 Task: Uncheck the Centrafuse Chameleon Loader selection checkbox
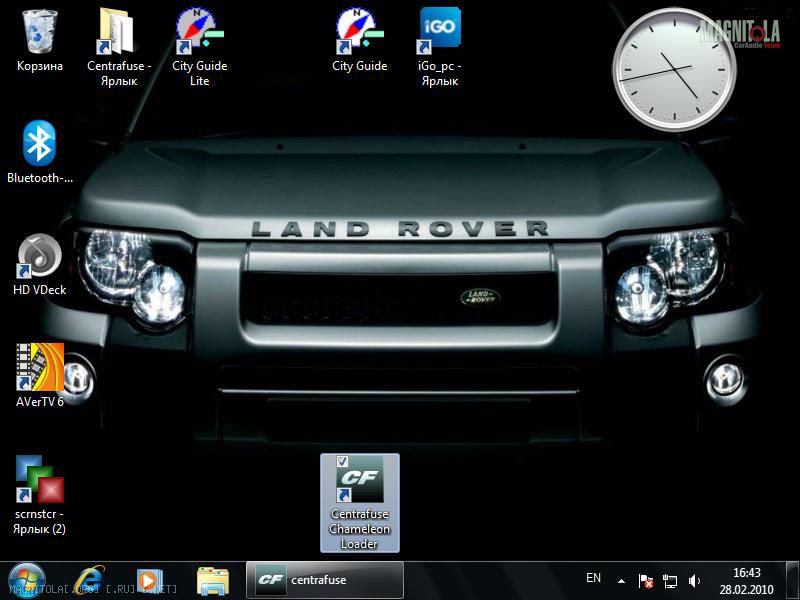[342, 461]
